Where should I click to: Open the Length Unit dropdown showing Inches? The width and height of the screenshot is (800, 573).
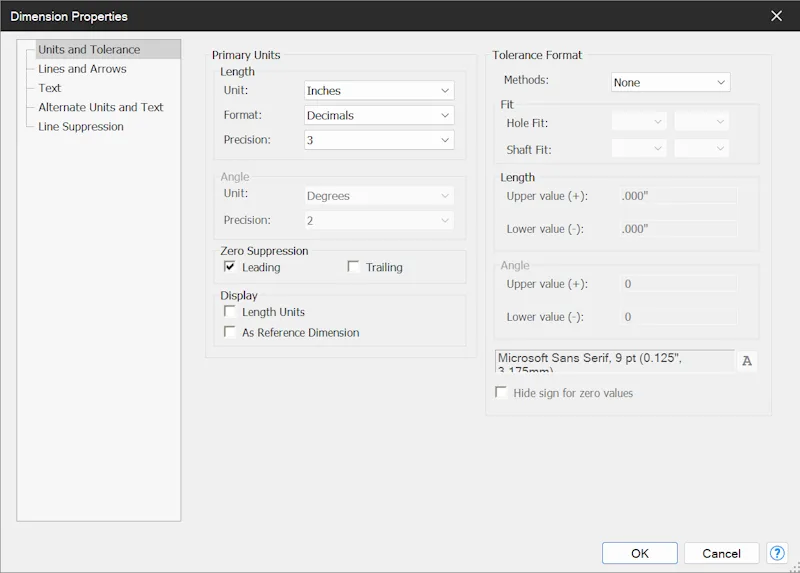[379, 90]
